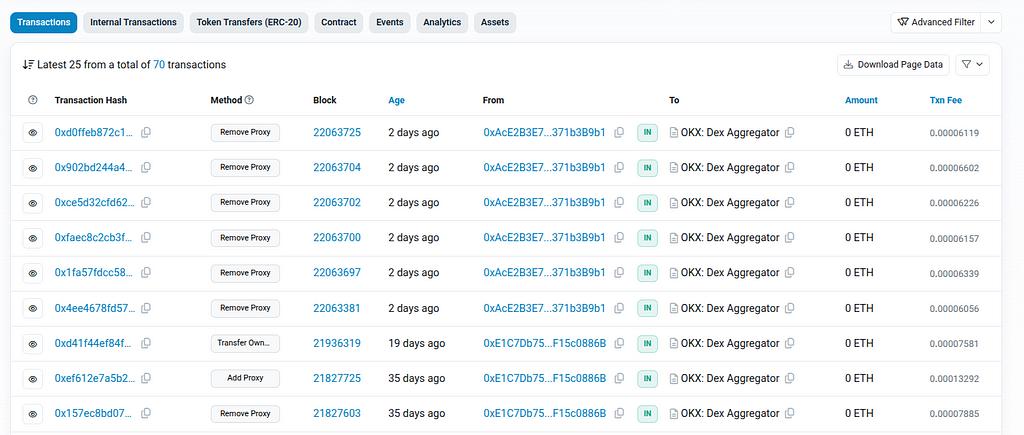Viewport: 1024px width, 435px height.
Task: Click Transfer Own... method badge
Action: [x=245, y=344]
